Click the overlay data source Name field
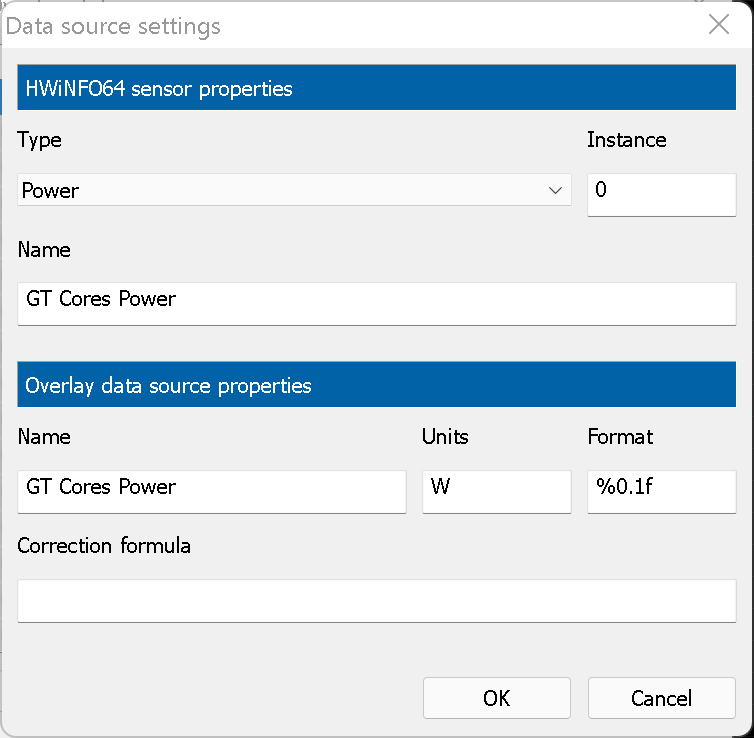754x738 pixels. (212, 491)
